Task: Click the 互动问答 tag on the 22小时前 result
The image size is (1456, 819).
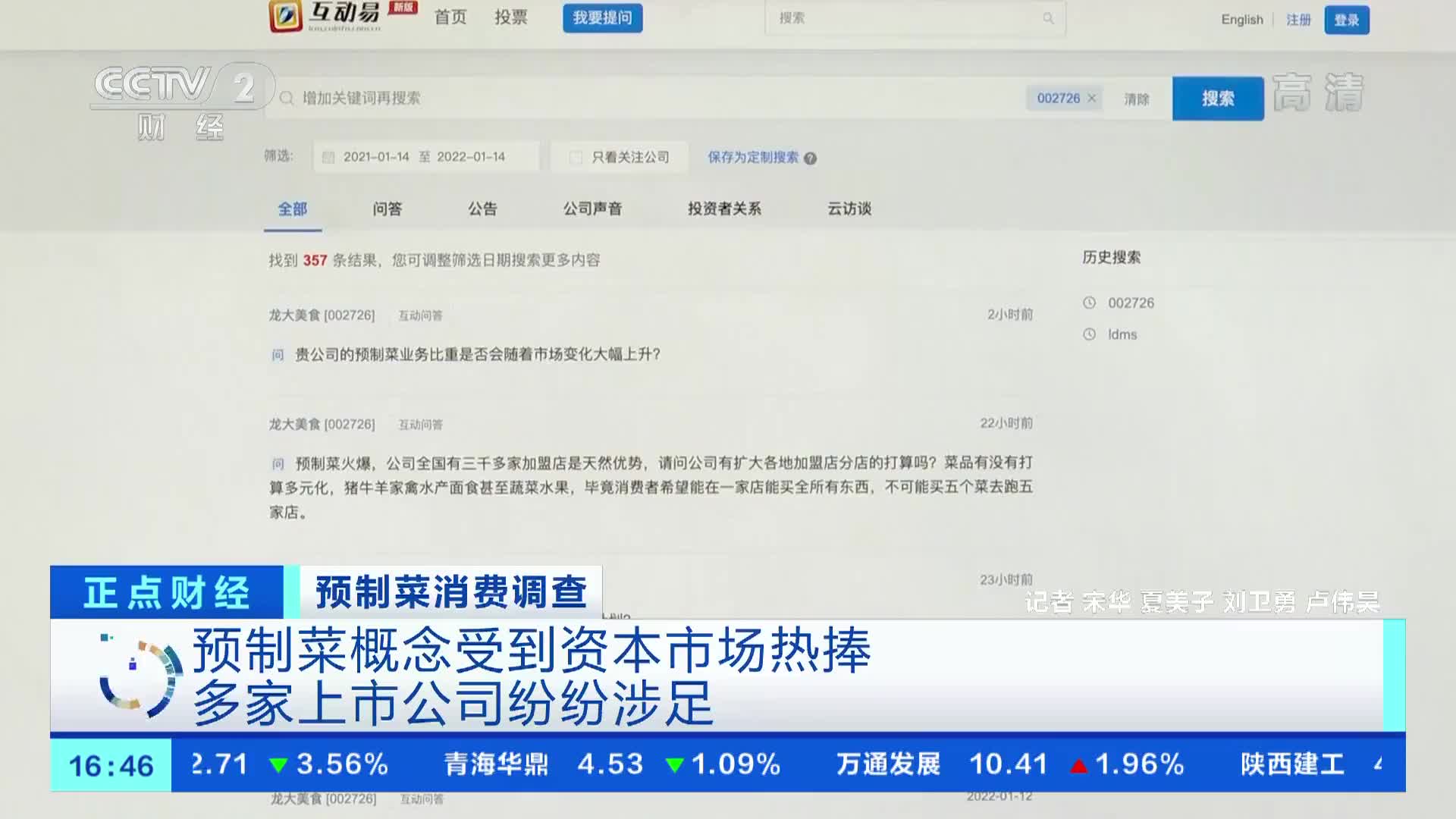Action: click(420, 425)
